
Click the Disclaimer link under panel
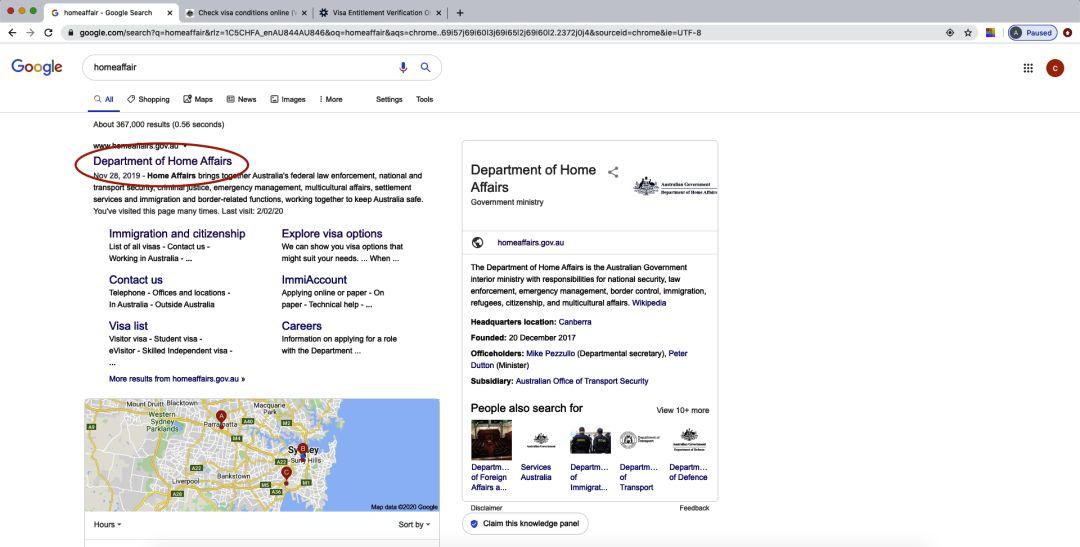[x=486, y=508]
